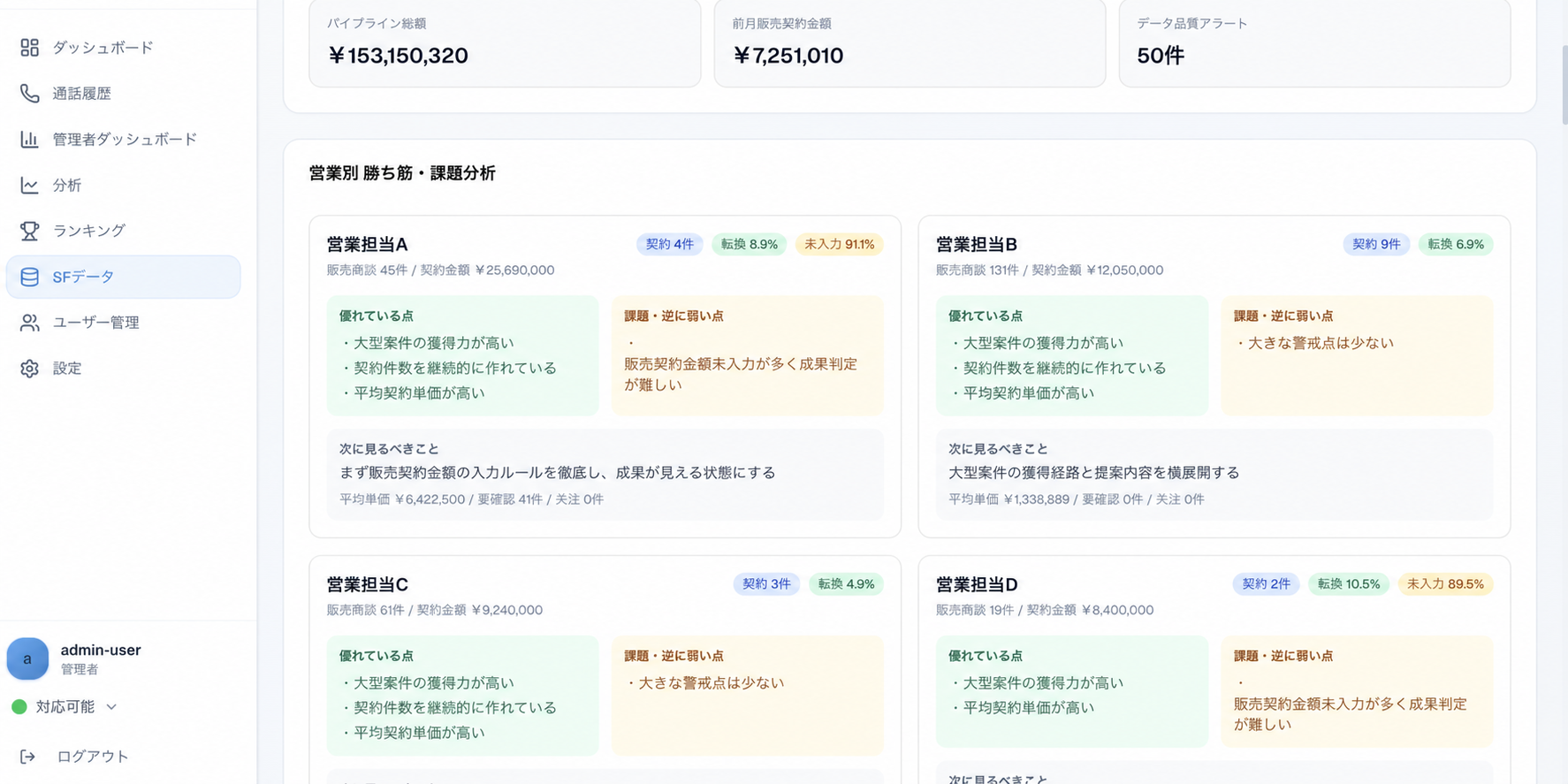Open the ランキング menu item
The image size is (1568, 784).
click(123, 231)
